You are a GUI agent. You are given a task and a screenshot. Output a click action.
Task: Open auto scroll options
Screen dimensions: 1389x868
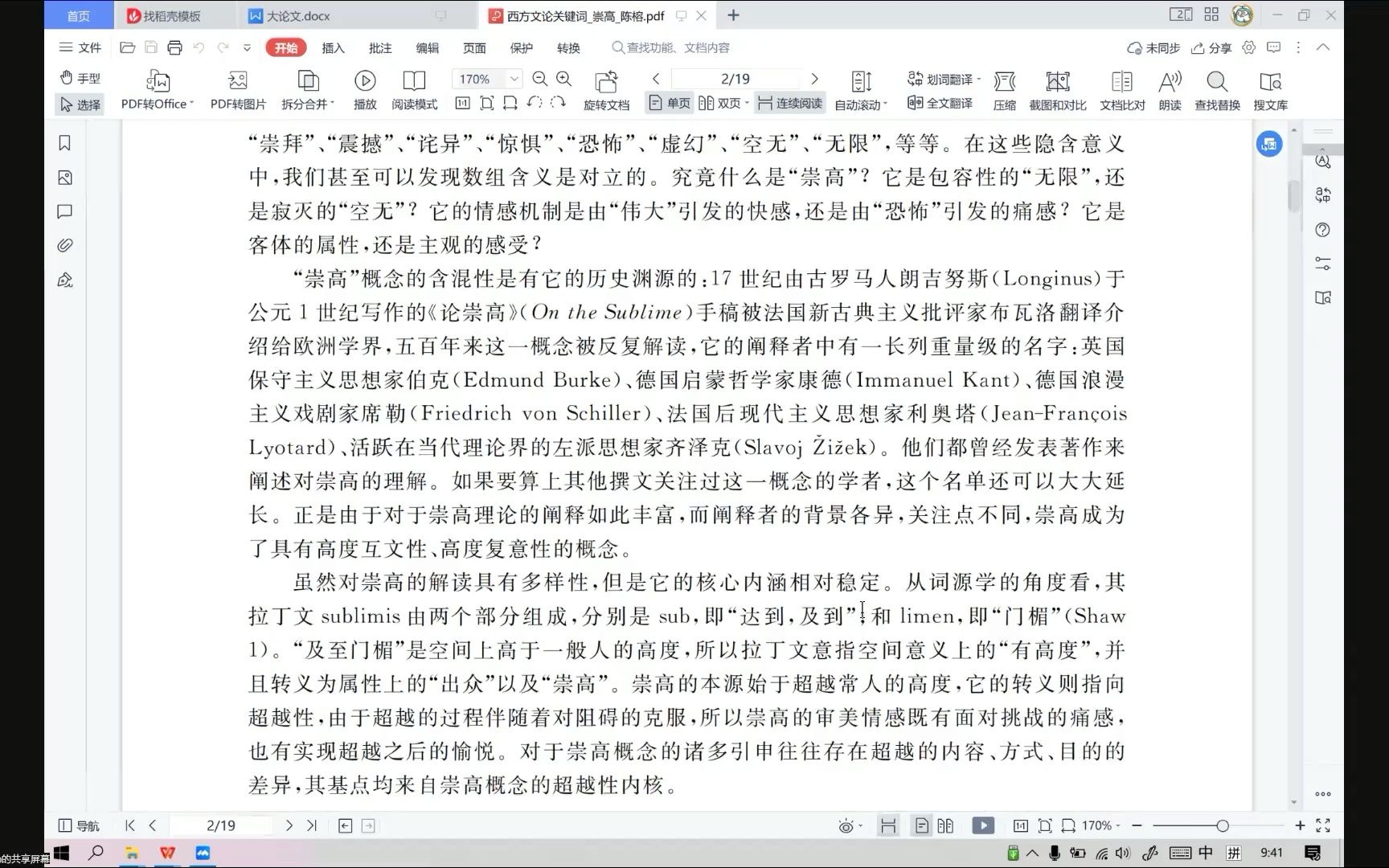click(861, 90)
